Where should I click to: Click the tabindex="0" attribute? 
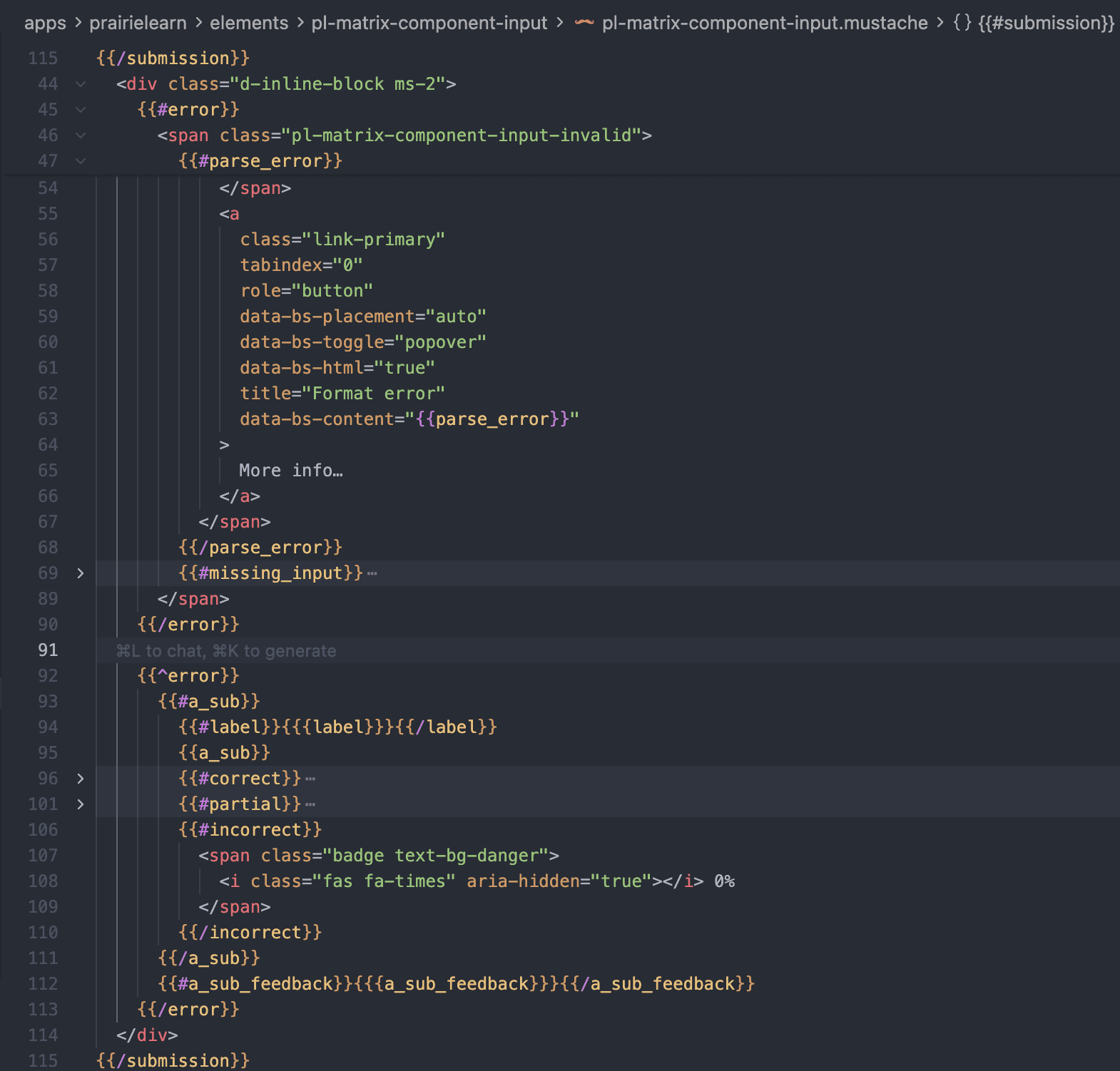click(301, 265)
